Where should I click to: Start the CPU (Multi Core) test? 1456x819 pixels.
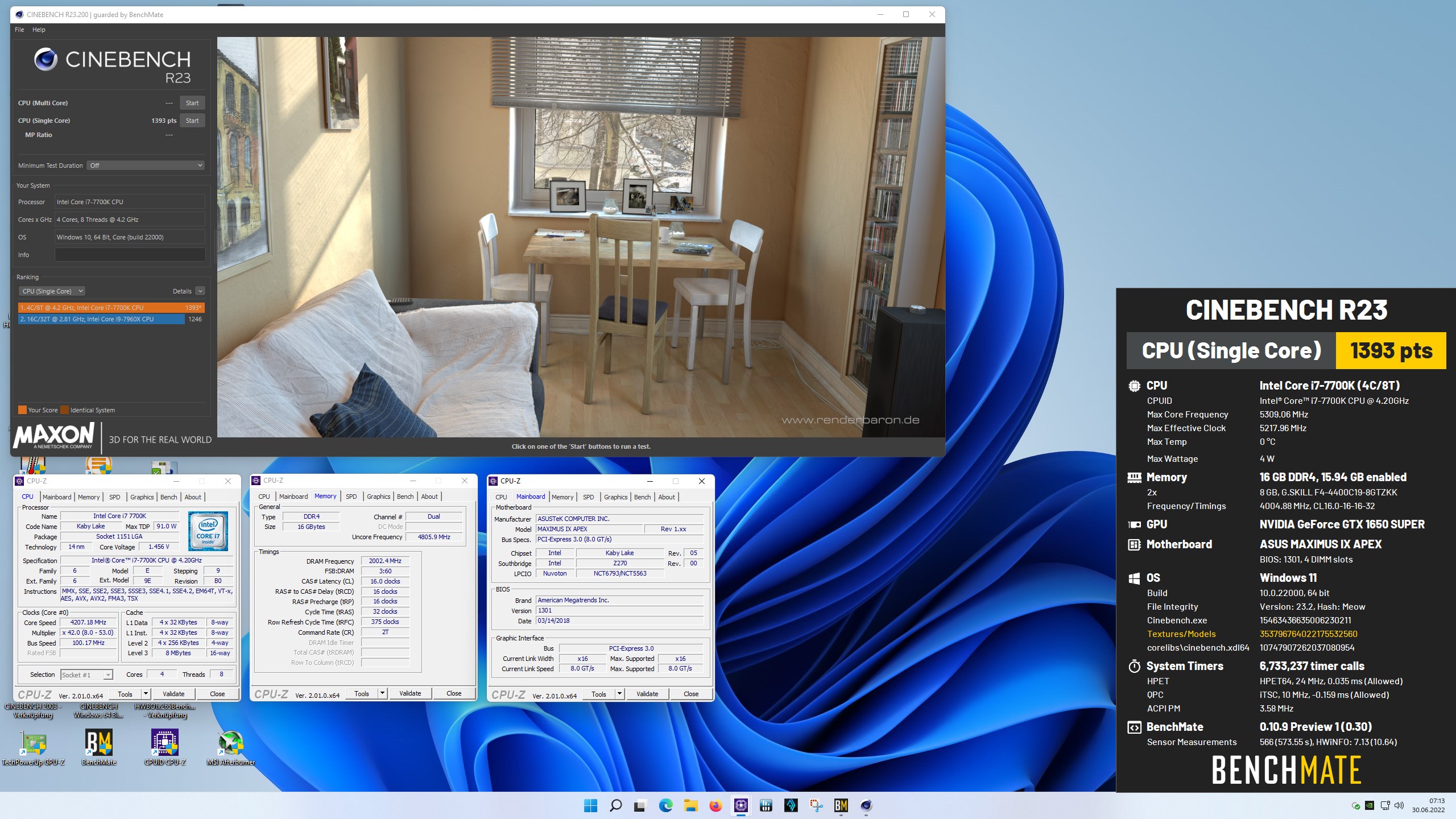[x=192, y=103]
